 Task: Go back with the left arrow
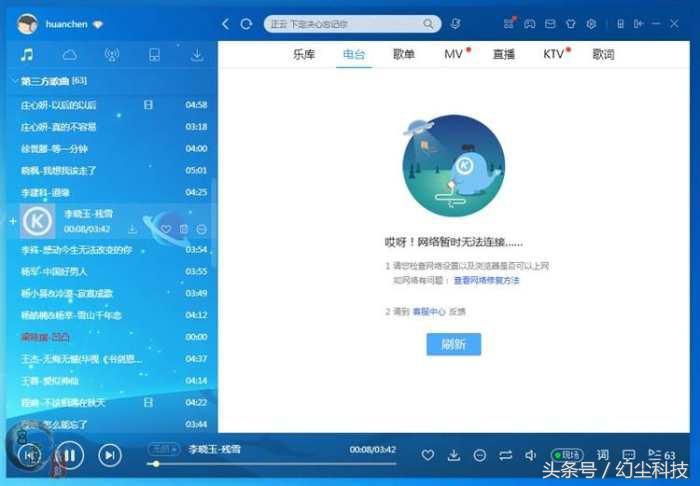tap(225, 24)
